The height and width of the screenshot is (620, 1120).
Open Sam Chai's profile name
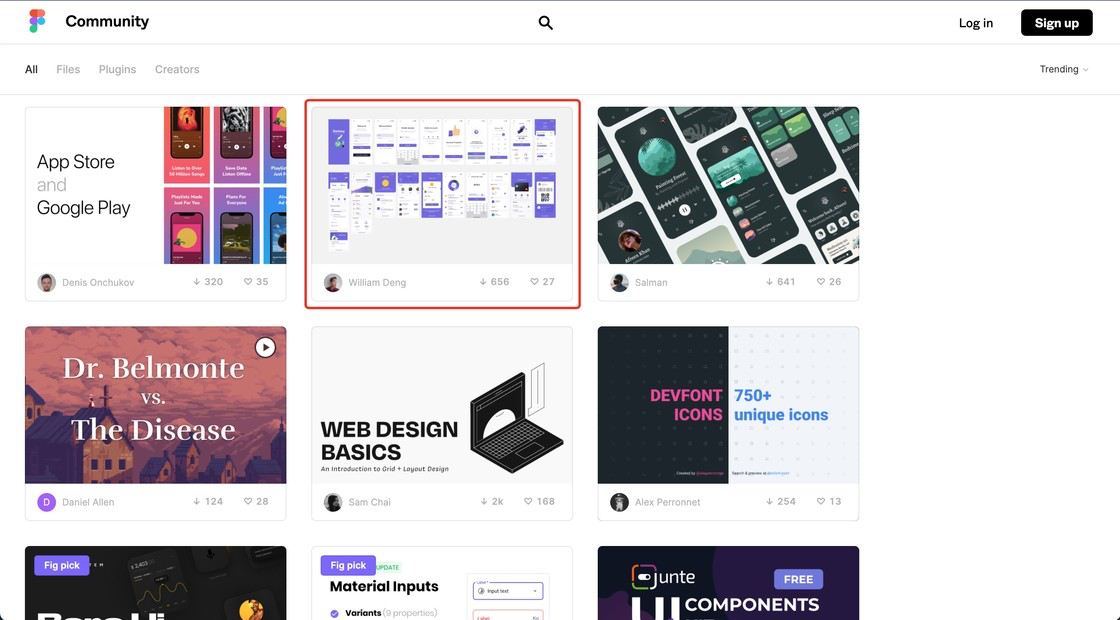tap(369, 502)
